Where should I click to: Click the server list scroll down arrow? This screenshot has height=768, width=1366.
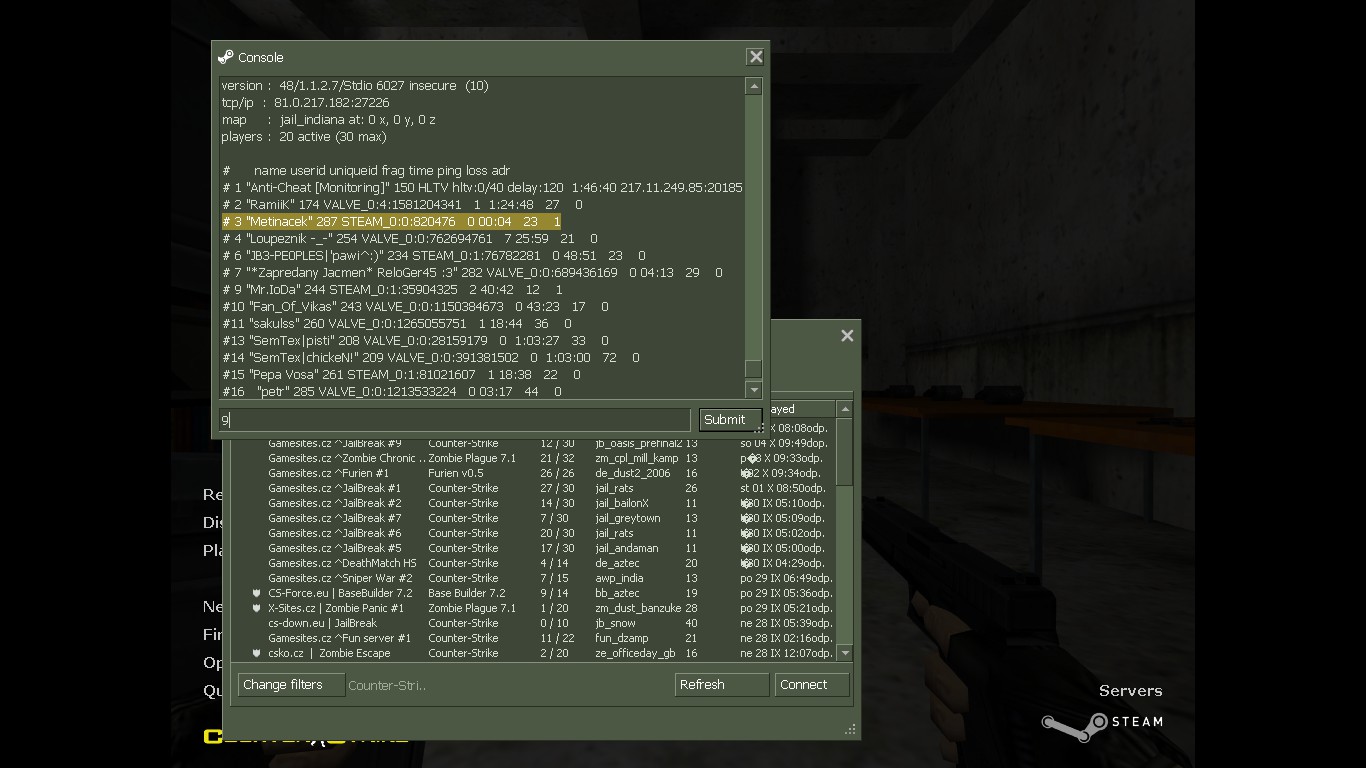pos(845,653)
